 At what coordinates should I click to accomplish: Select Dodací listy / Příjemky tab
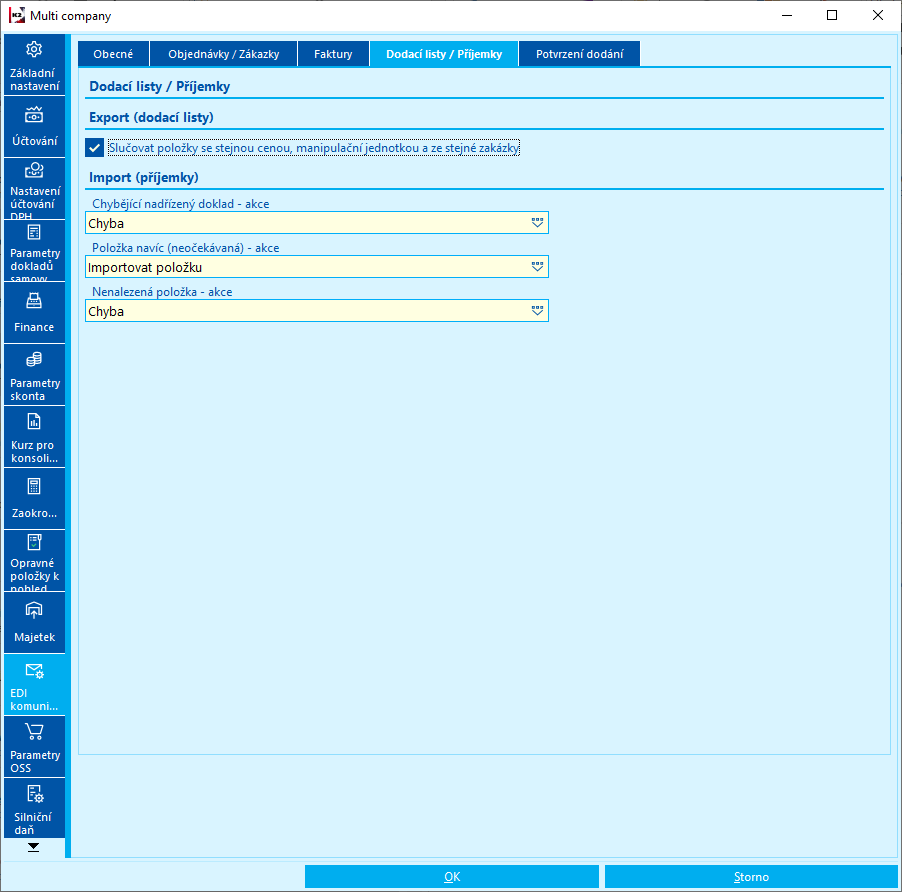(444, 54)
